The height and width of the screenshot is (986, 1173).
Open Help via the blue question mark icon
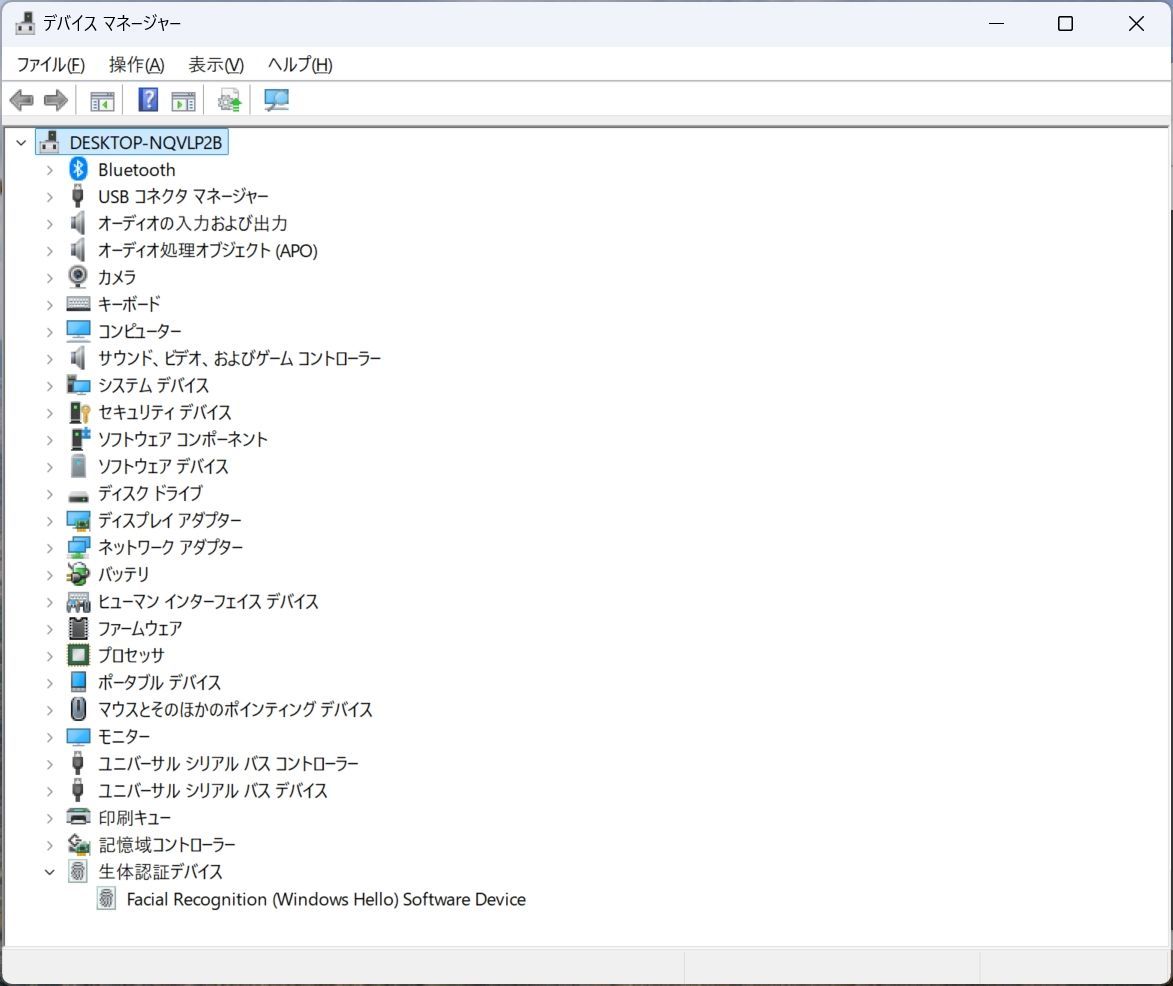tap(146, 99)
